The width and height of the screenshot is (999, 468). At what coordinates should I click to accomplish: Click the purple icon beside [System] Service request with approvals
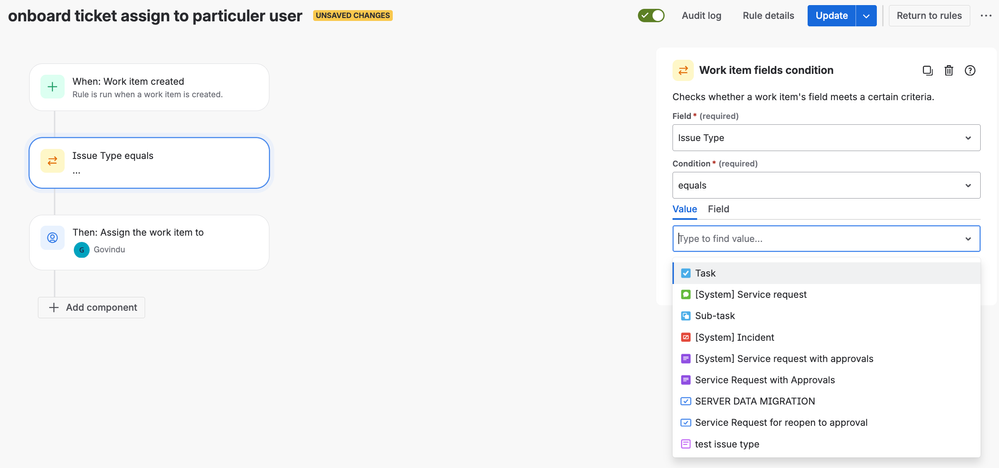tap(686, 358)
